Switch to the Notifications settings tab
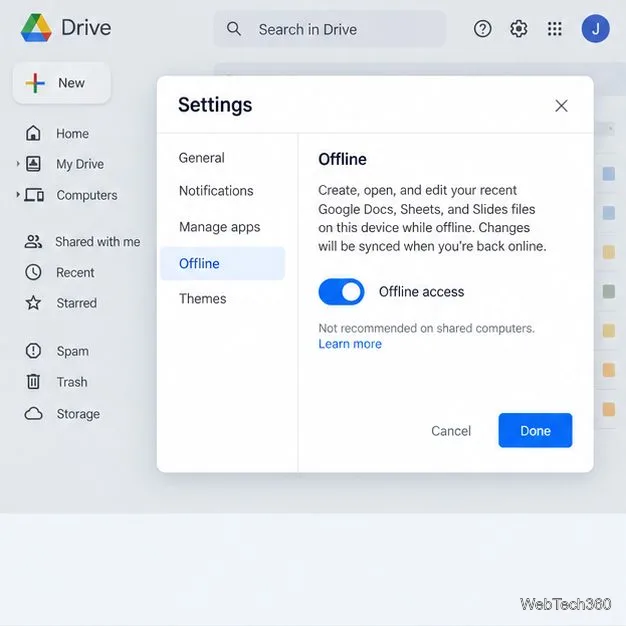This screenshot has height=626, width=626. (x=216, y=191)
